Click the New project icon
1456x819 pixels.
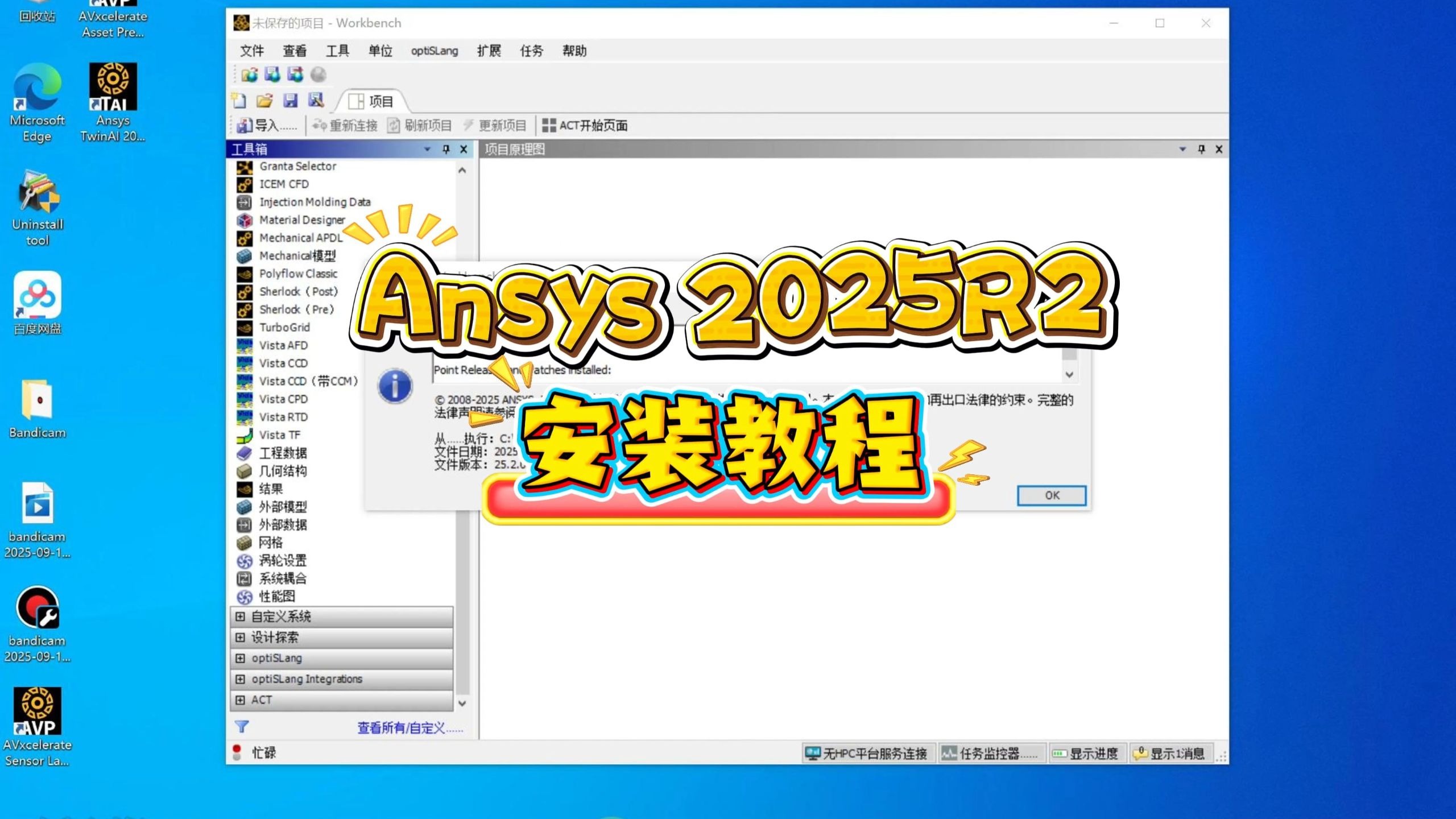[238, 100]
